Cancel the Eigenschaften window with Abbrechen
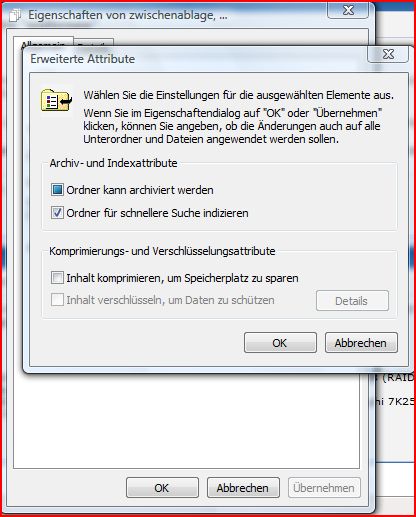Viewport: 416px width, 517px height. (x=243, y=488)
